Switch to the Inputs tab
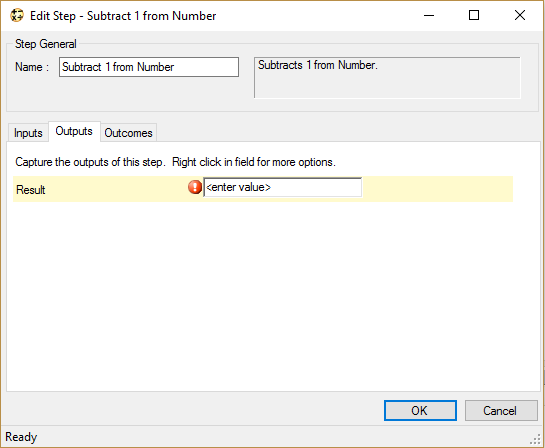Image resolution: width=545 pixels, height=448 pixels. (28, 133)
